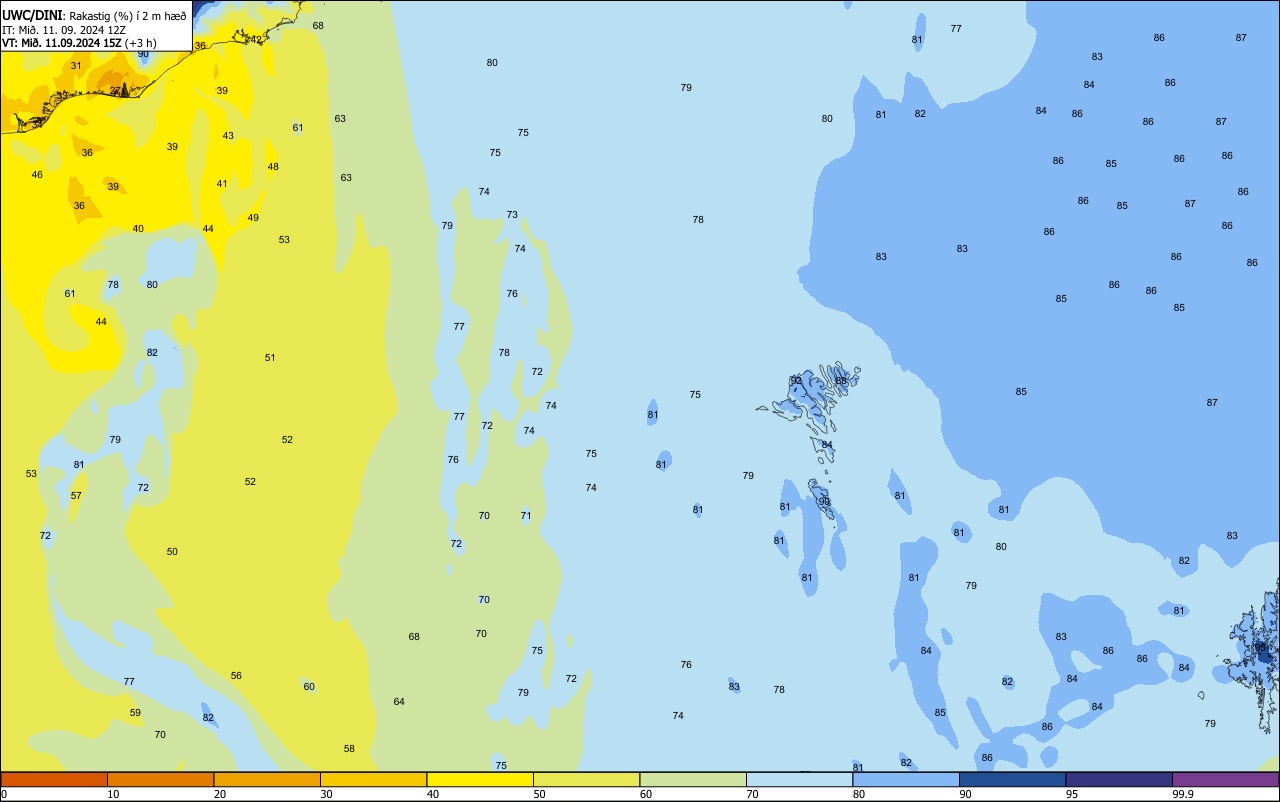This screenshot has height=802, width=1280.
Task: Click the humidity value '40' on the map
Action: pos(138,229)
